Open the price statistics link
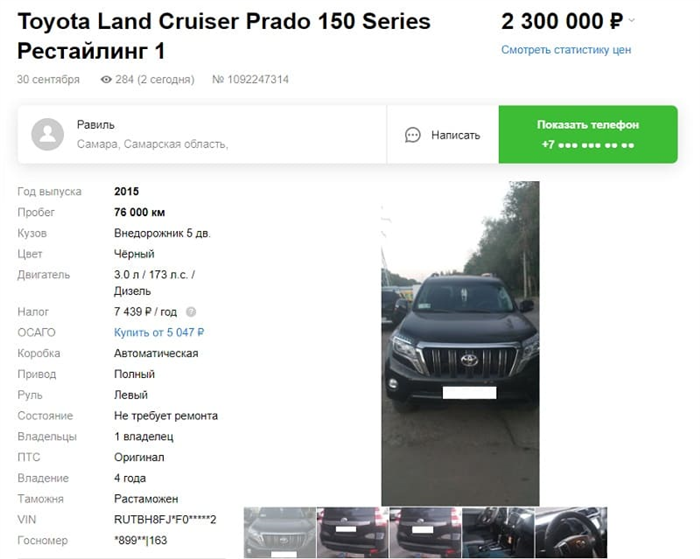700x559 pixels. tap(566, 50)
